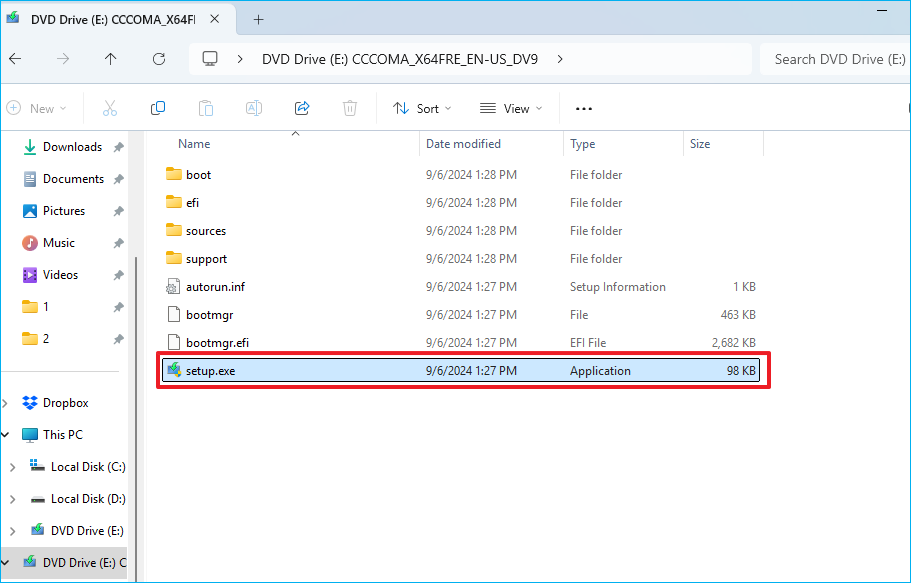Screen dimensions: 911x583
Task: Sort by the Name column header
Action: (194, 144)
